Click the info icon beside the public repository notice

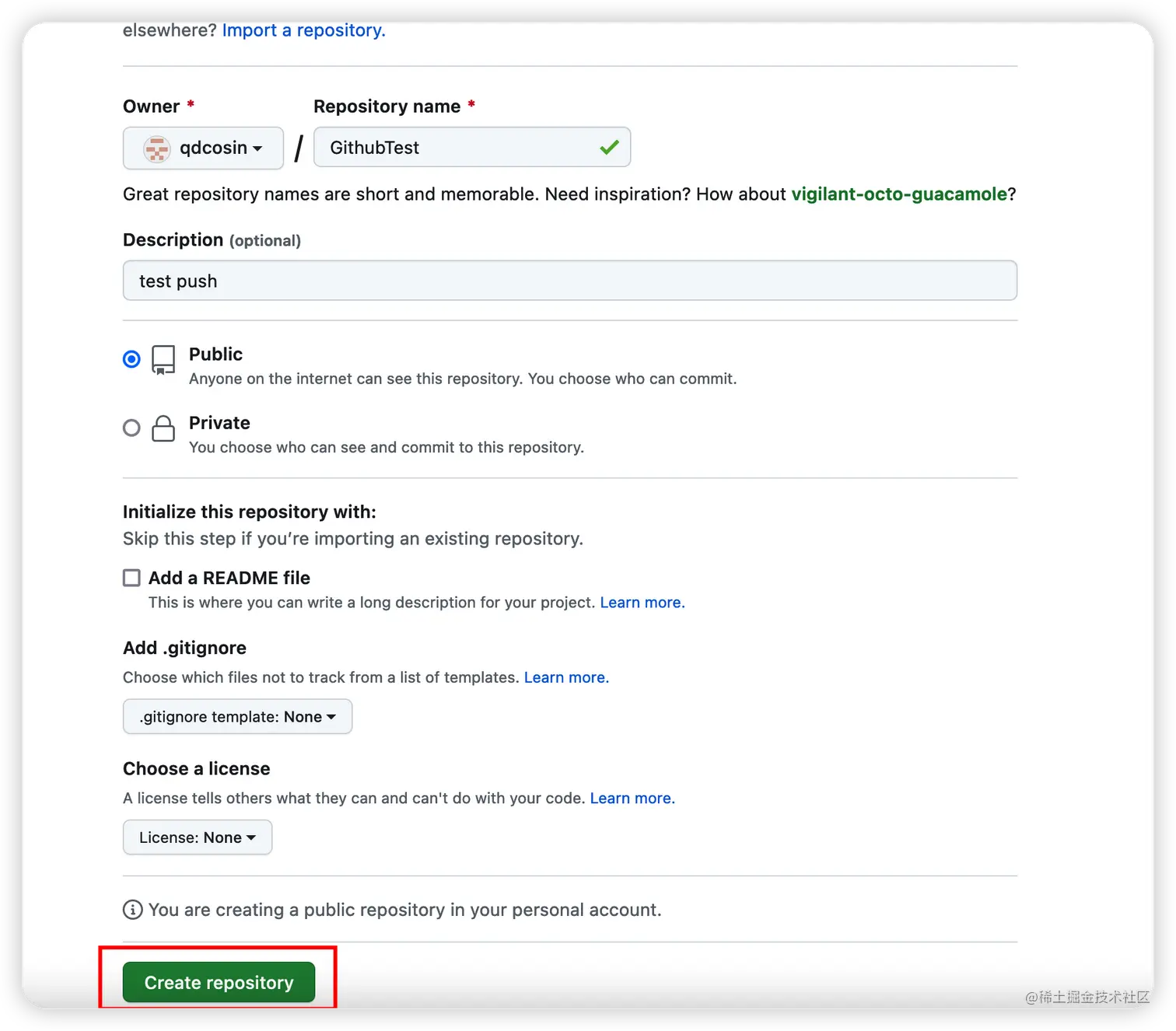133,910
